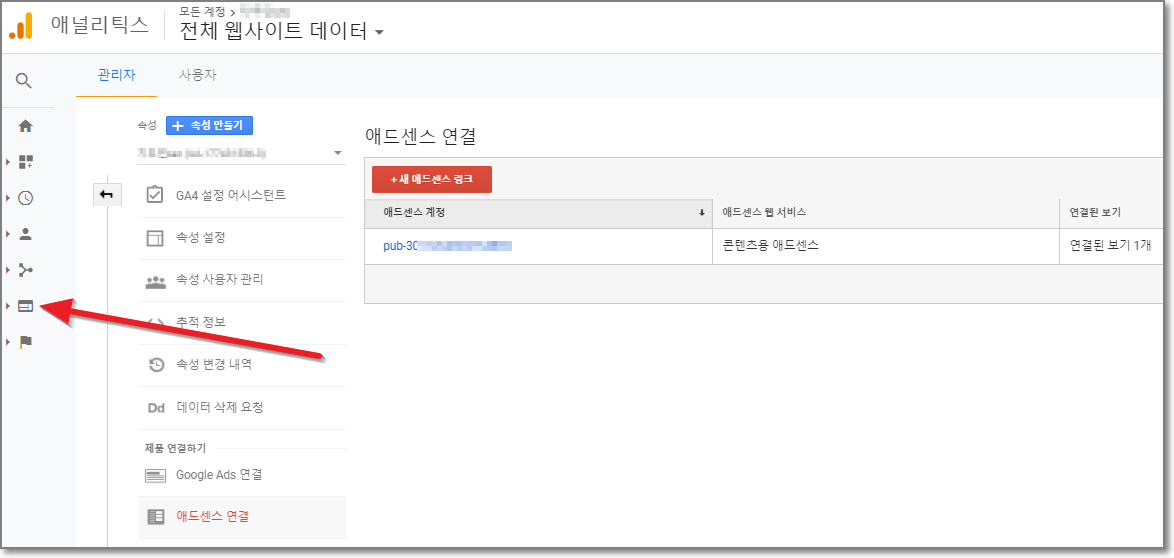Click GA4 설정 어시스턴트 clipboard icon
The width and height of the screenshot is (1174, 558).
[x=155, y=195]
